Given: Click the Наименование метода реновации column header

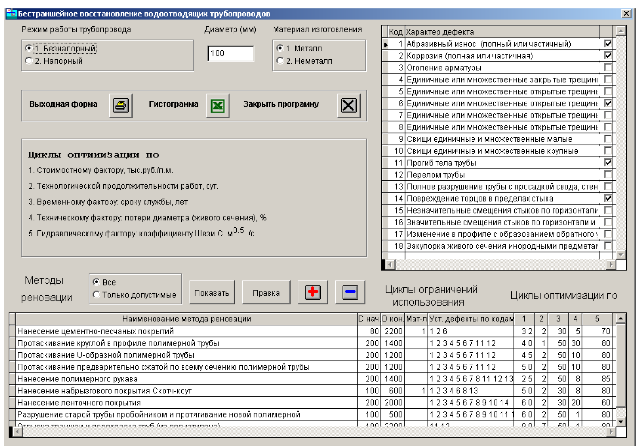Looking at the screenshot, I should point(187,319).
